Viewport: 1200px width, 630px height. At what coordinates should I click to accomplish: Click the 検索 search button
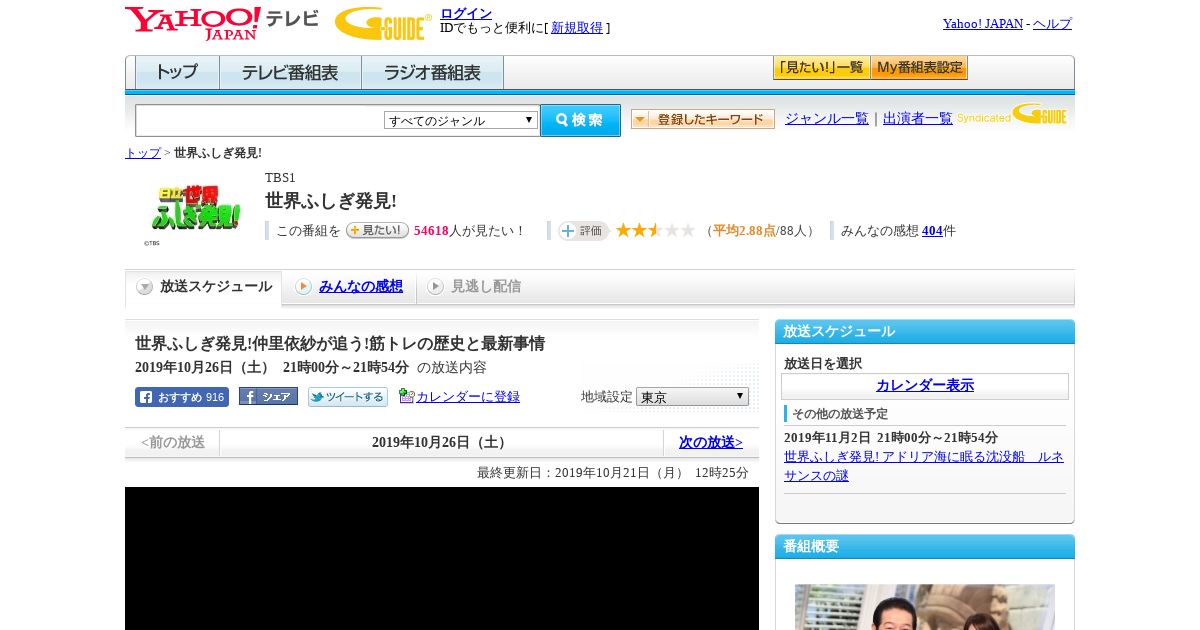[580, 120]
